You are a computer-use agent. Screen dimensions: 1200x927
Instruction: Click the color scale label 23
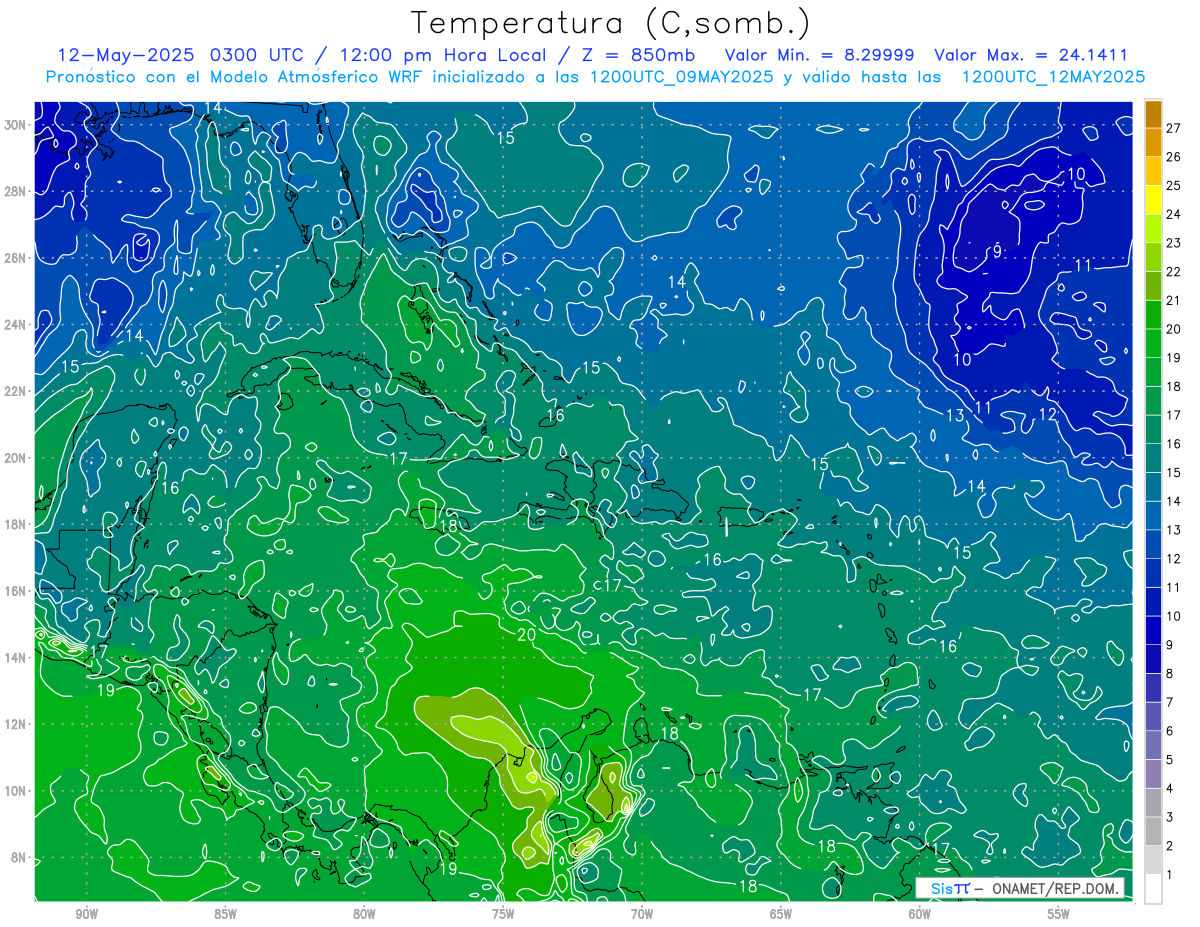(1173, 243)
